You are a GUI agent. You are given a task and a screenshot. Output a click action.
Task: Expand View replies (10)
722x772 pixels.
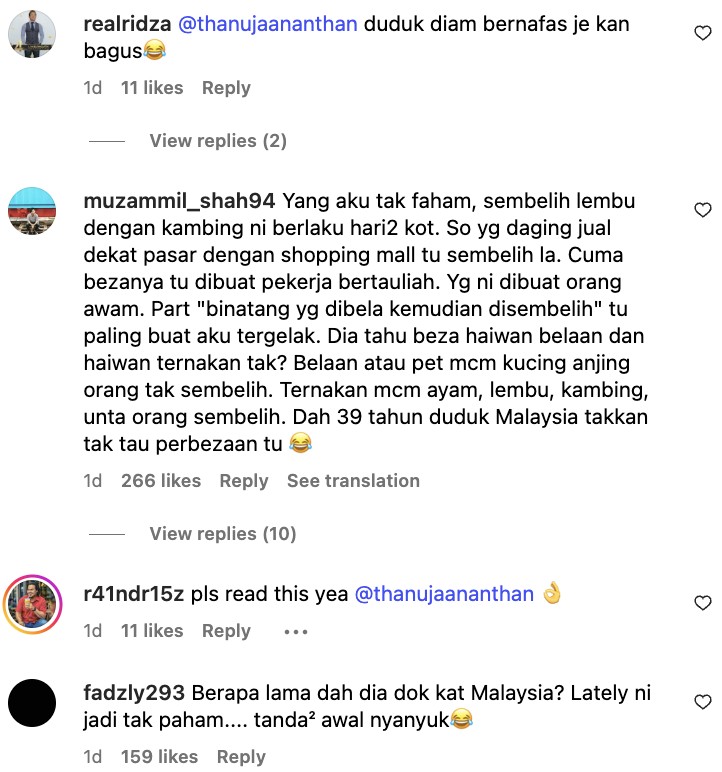(223, 534)
